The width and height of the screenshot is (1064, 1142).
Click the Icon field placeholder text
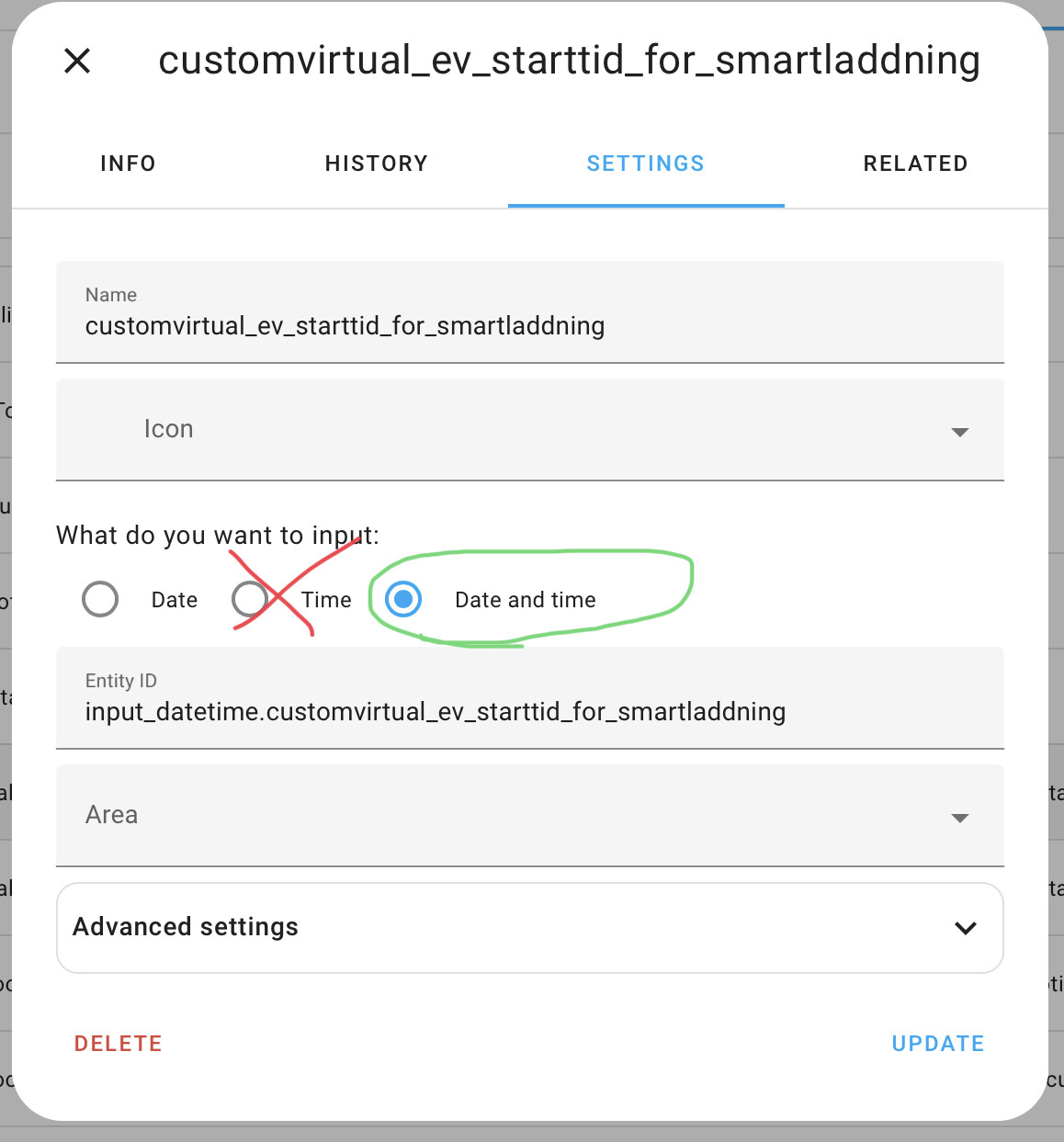pyautogui.click(x=168, y=429)
